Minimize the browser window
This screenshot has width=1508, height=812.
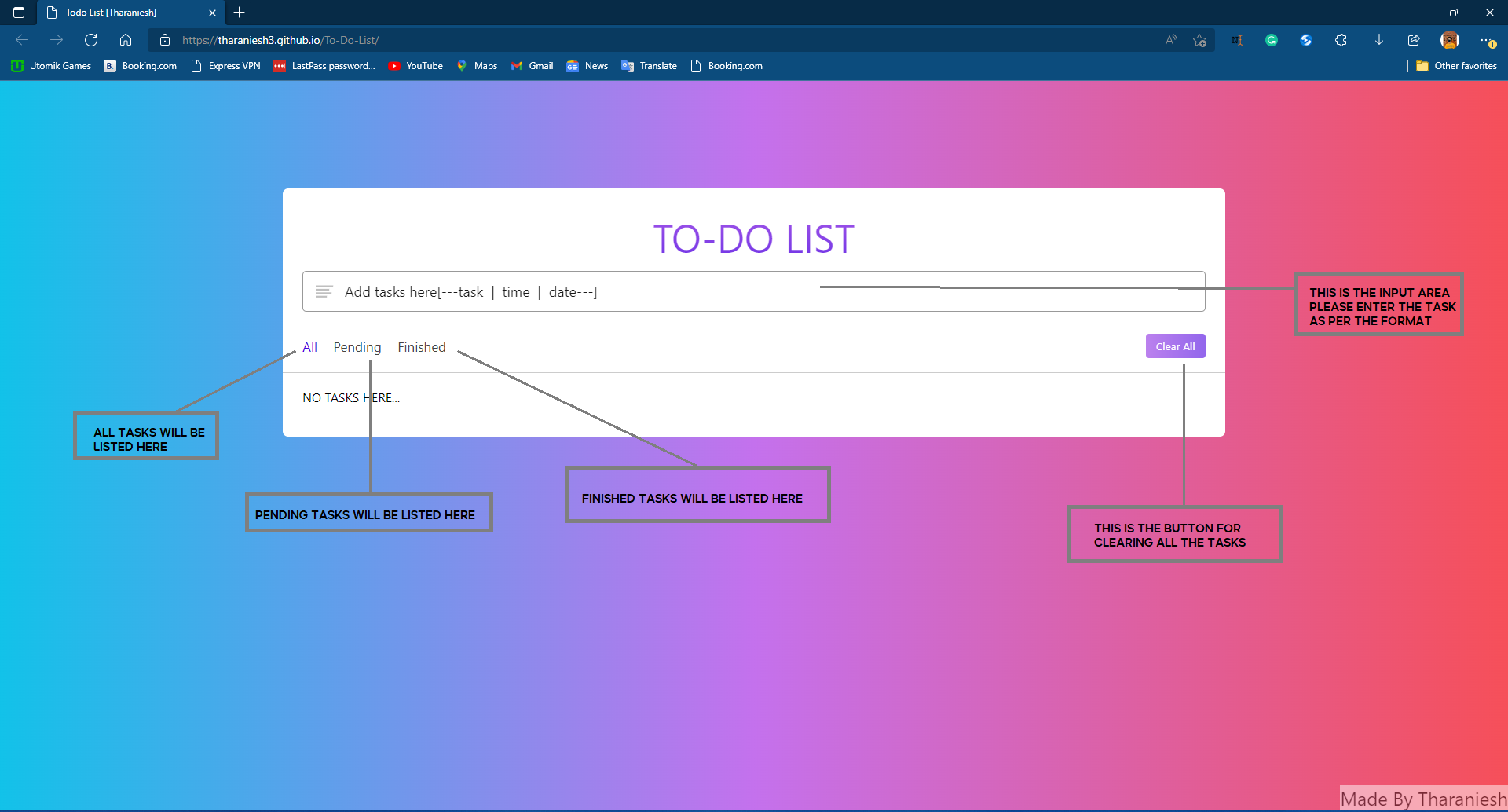(1418, 13)
